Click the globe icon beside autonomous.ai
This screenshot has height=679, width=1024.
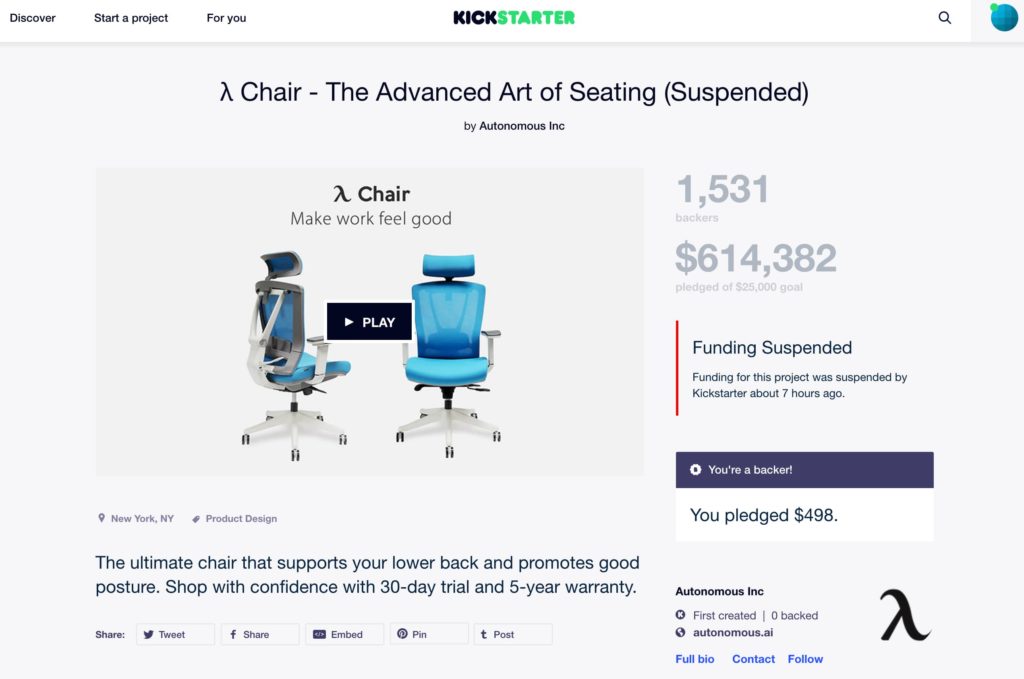681,633
